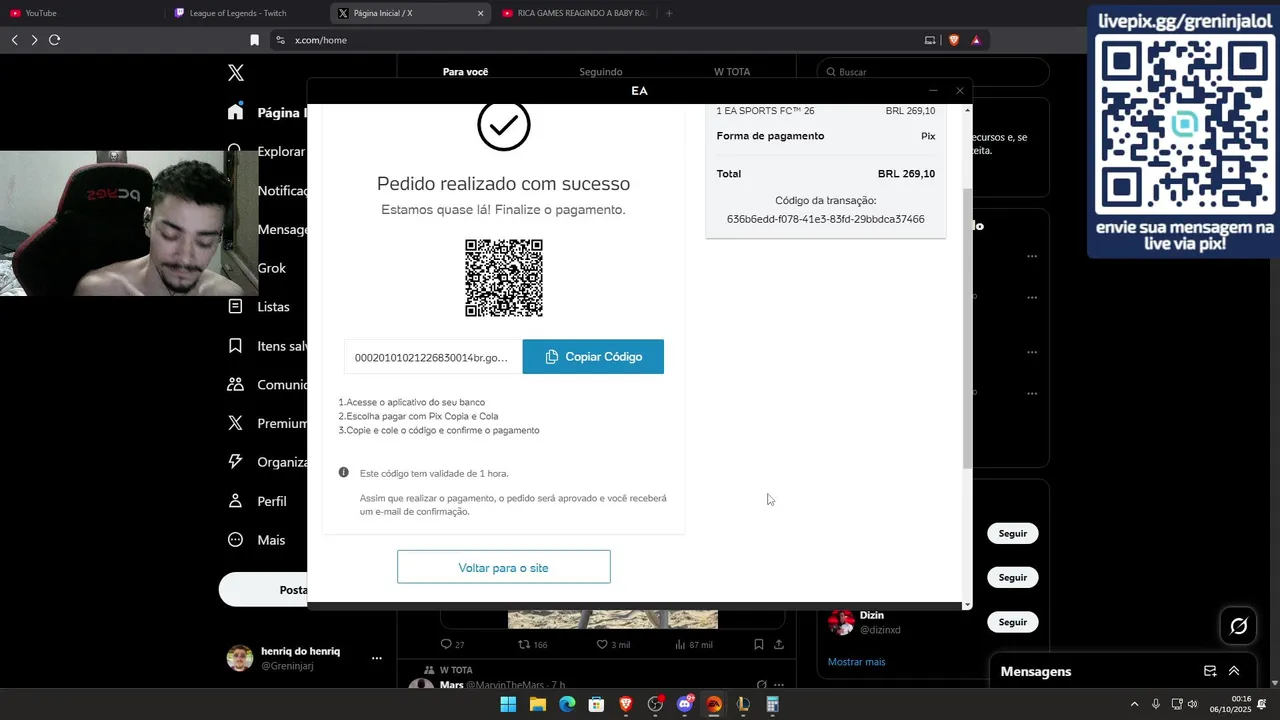Open Discord from the taskbar
The height and width of the screenshot is (720, 1280).
(685, 704)
